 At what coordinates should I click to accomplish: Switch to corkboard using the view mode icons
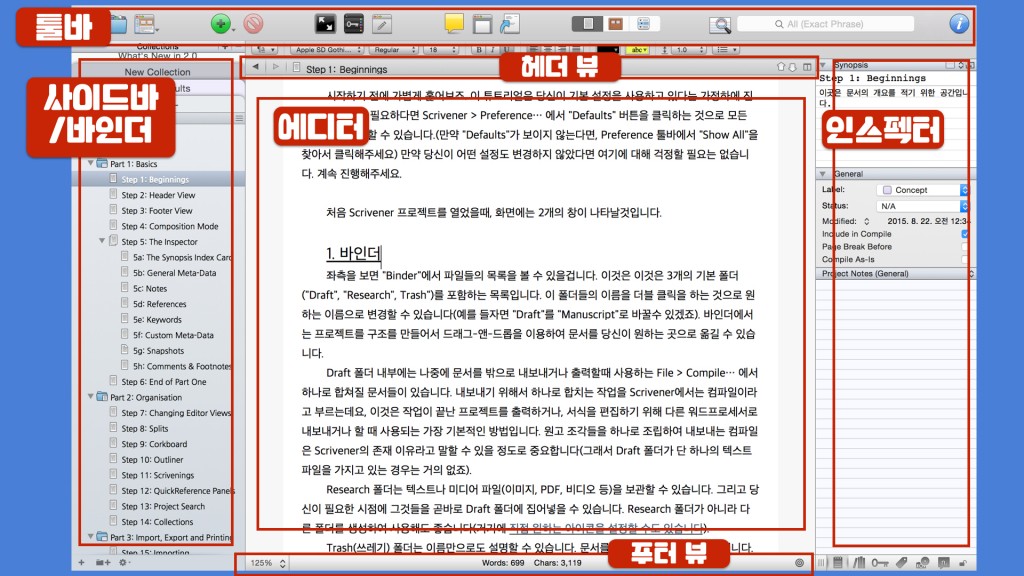(616, 23)
